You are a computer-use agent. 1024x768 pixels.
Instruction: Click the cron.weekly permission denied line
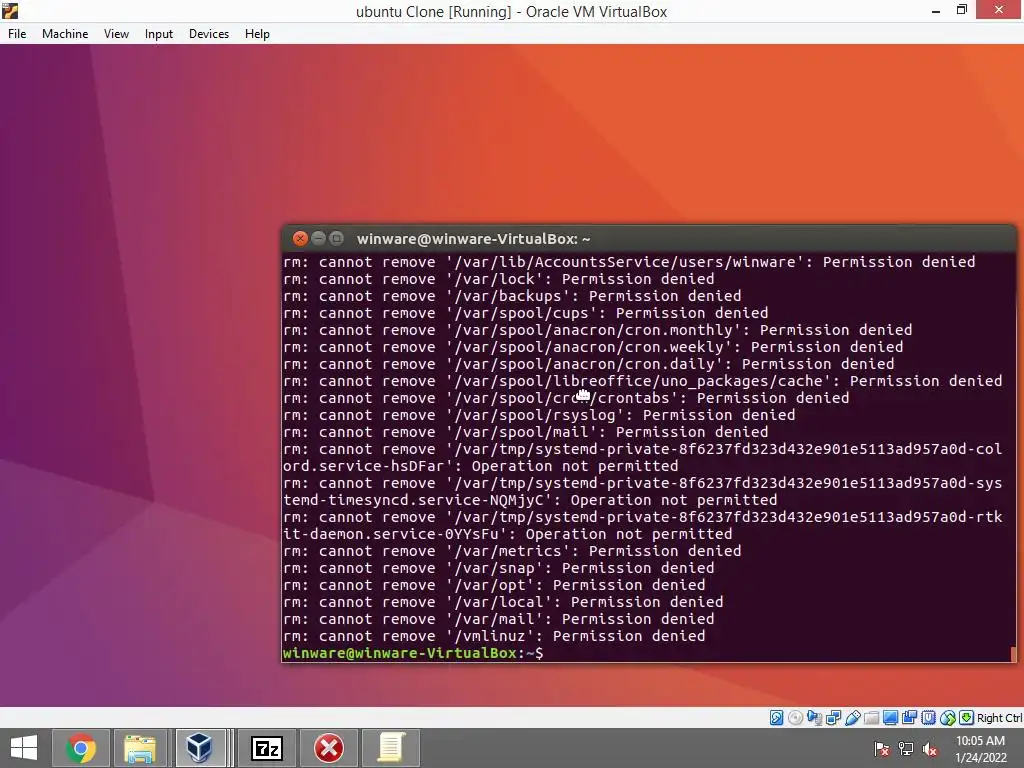(593, 347)
